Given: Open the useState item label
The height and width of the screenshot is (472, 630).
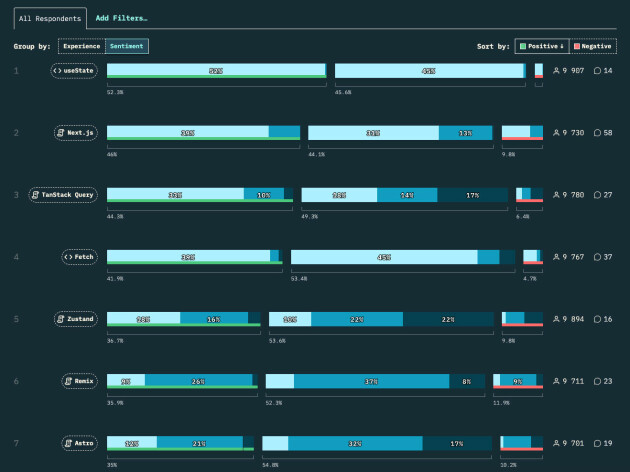Looking at the screenshot, I should (x=74, y=71).
